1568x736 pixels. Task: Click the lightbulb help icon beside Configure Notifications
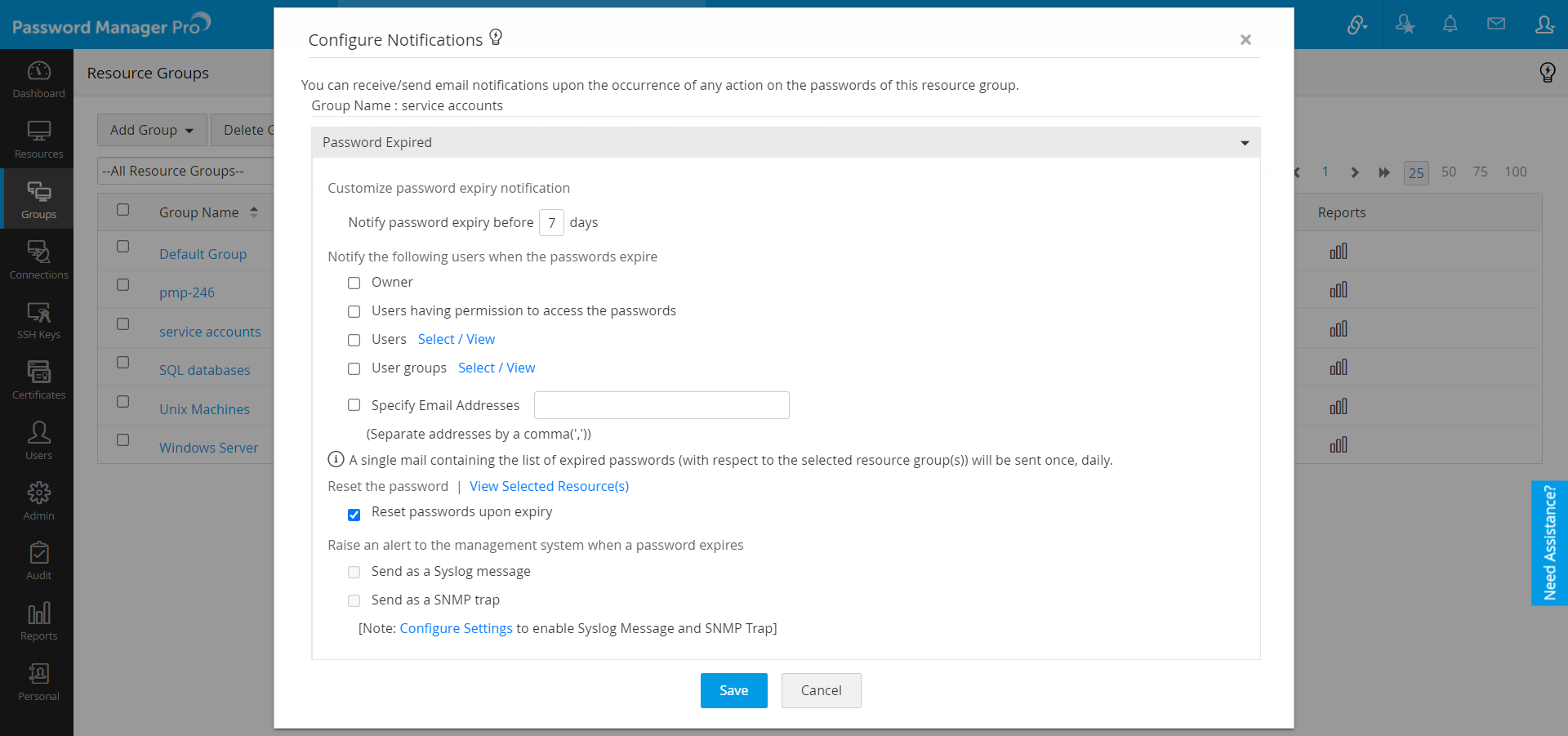tap(496, 38)
